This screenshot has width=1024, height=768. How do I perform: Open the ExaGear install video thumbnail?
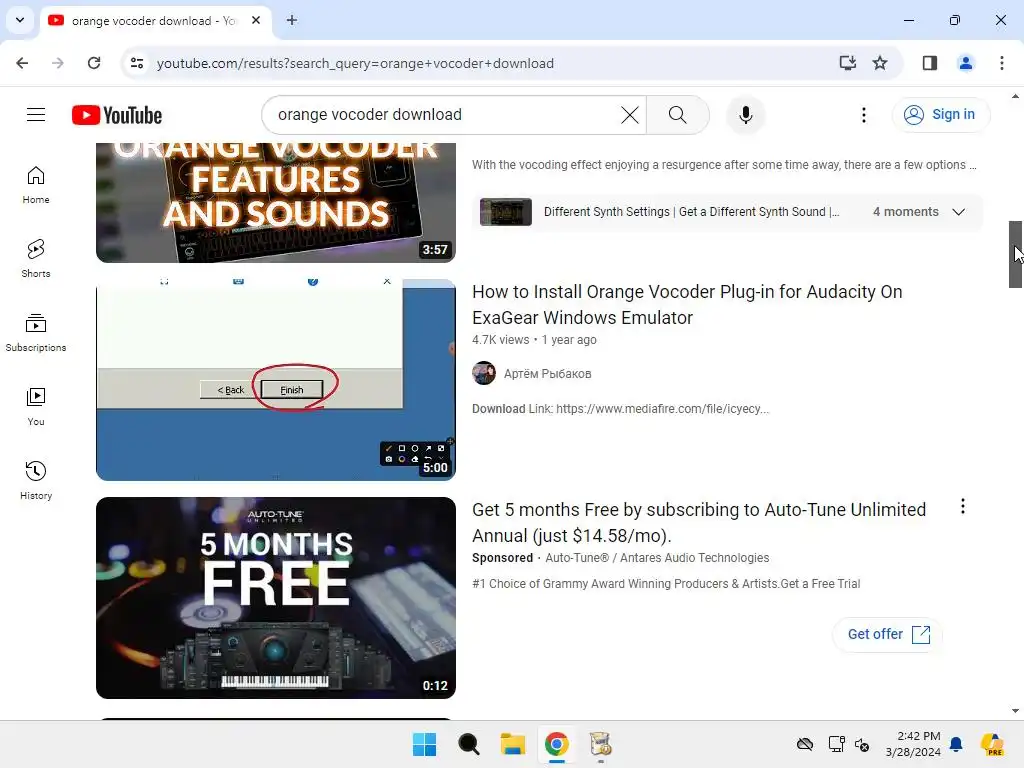pos(276,379)
